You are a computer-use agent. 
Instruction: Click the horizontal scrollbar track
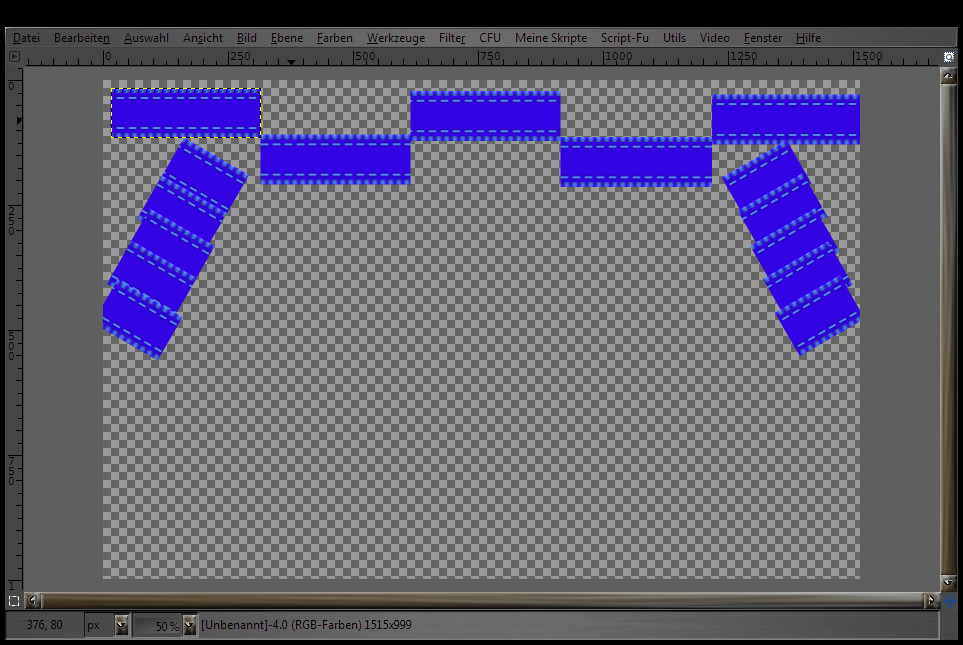480,601
